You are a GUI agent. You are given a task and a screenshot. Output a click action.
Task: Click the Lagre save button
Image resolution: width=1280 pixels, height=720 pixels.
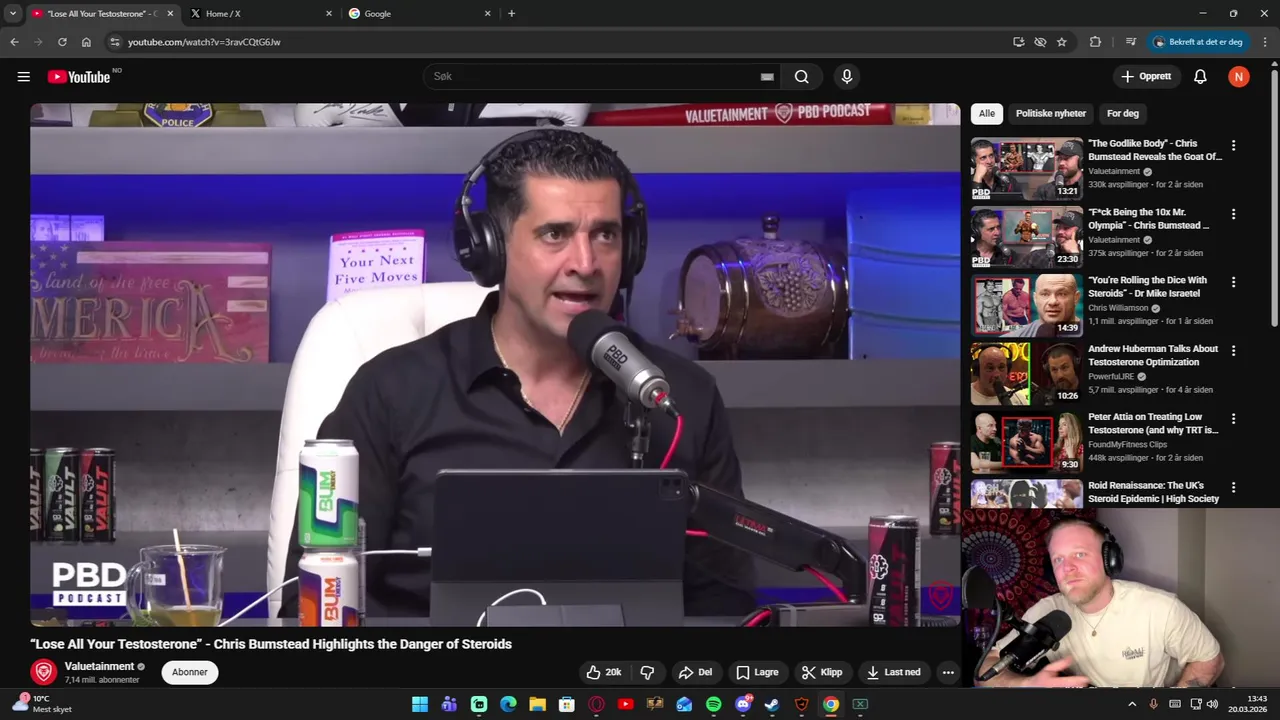[757, 672]
